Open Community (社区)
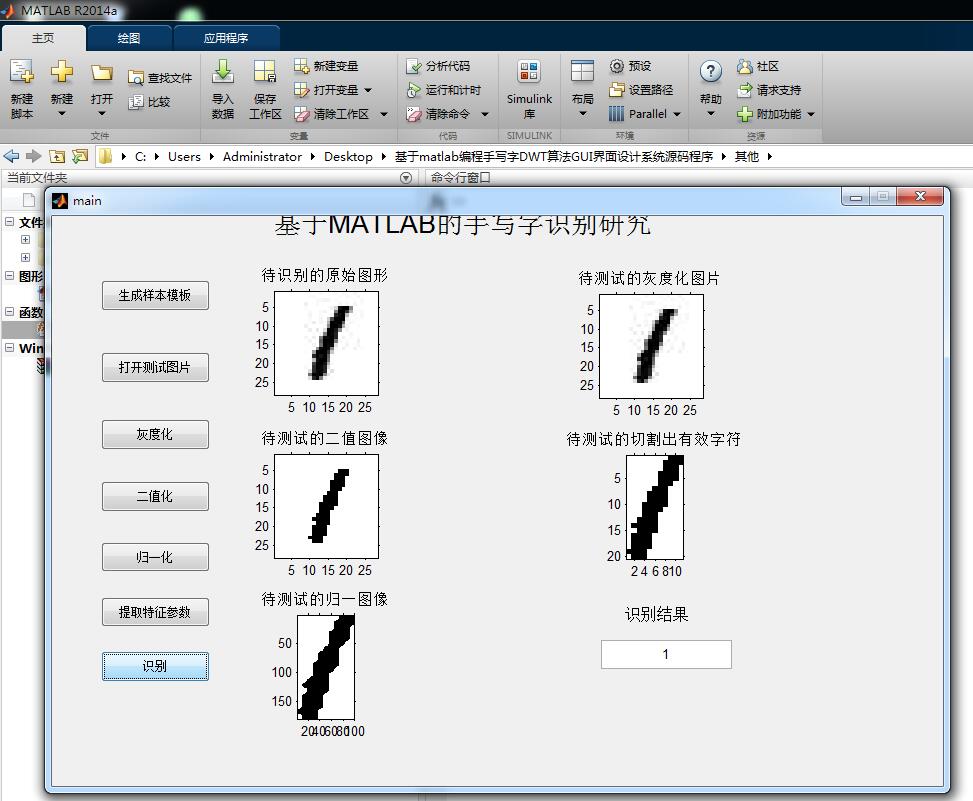Image resolution: width=973 pixels, height=801 pixels. 758,66
